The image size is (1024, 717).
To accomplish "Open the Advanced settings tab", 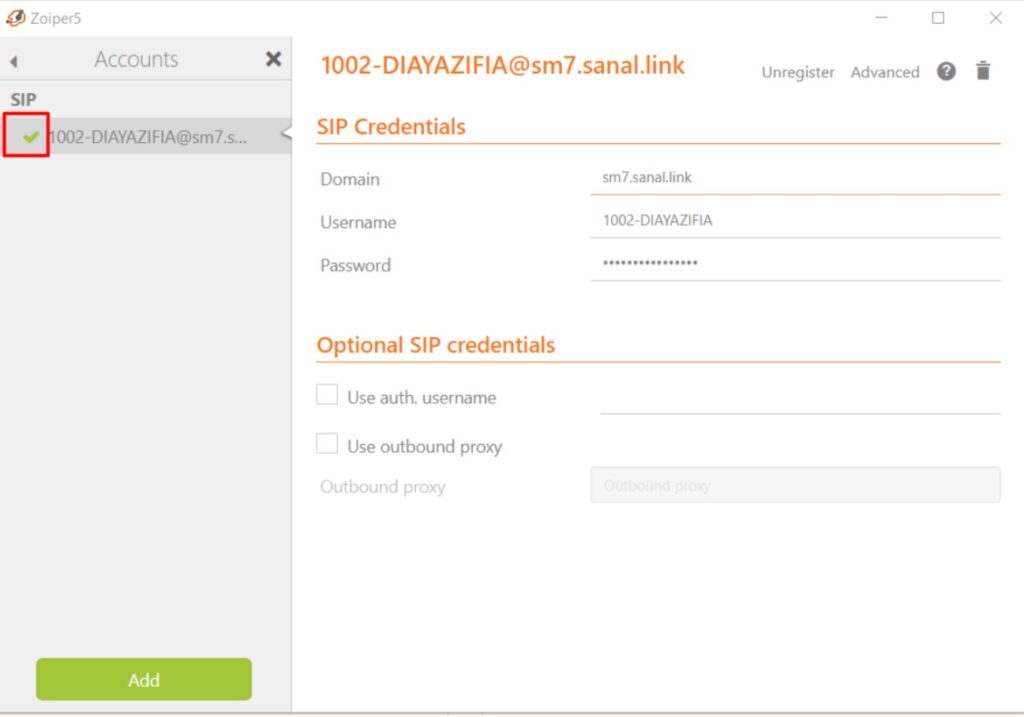I will [x=884, y=72].
